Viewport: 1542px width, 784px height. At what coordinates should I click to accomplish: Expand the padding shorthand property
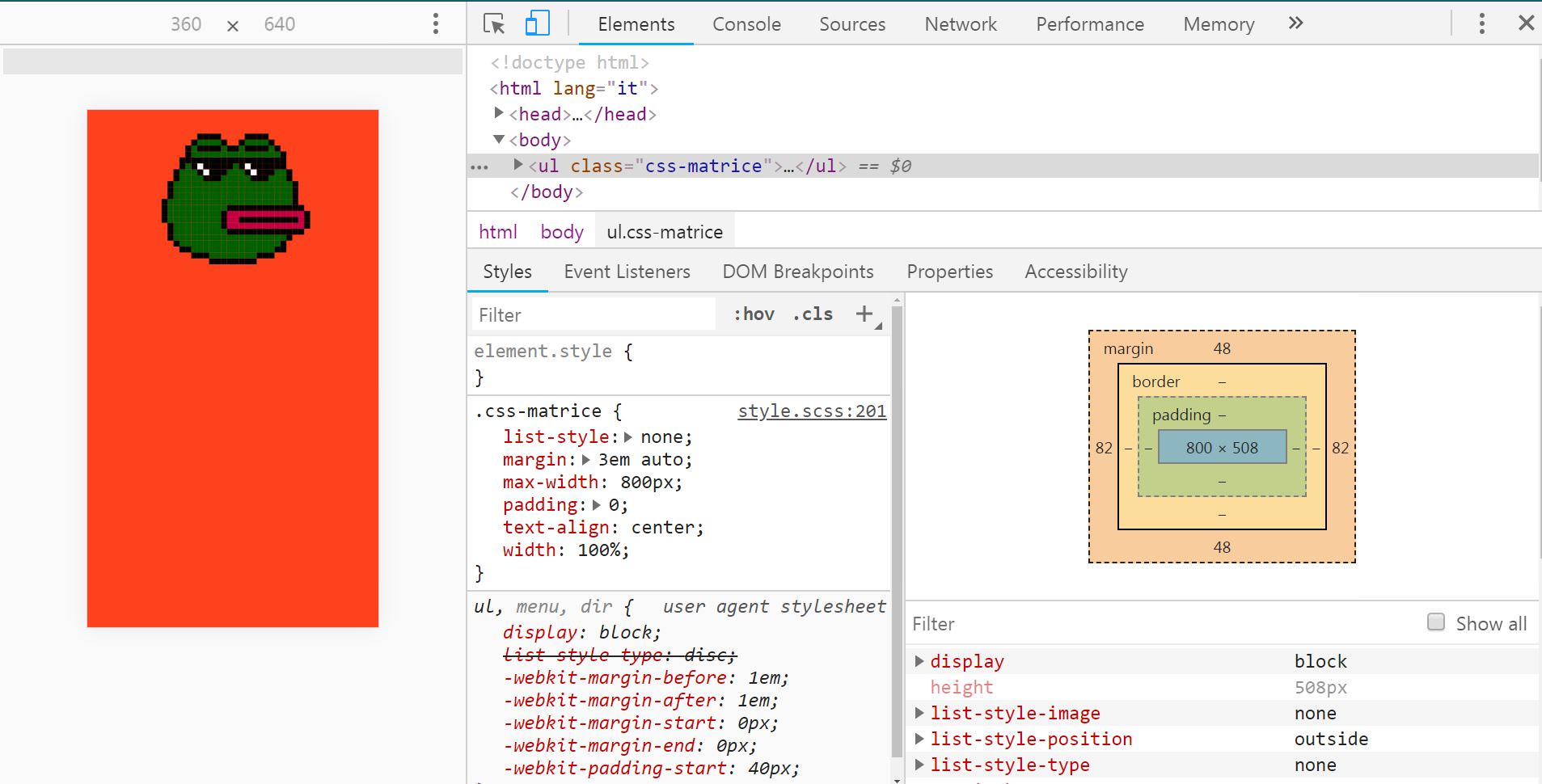pos(597,504)
